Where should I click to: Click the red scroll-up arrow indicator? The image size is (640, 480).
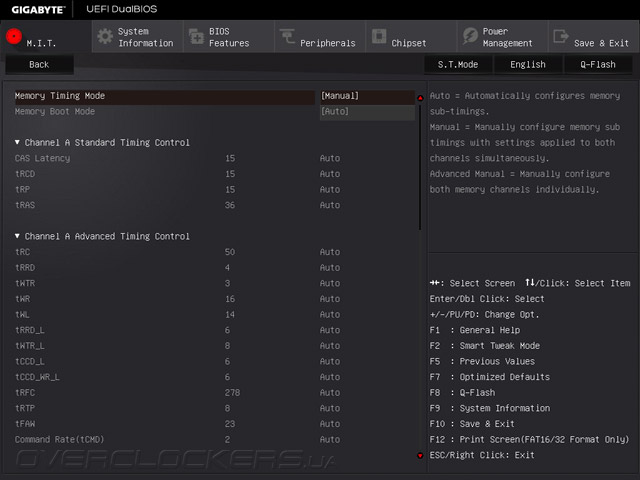(420, 98)
